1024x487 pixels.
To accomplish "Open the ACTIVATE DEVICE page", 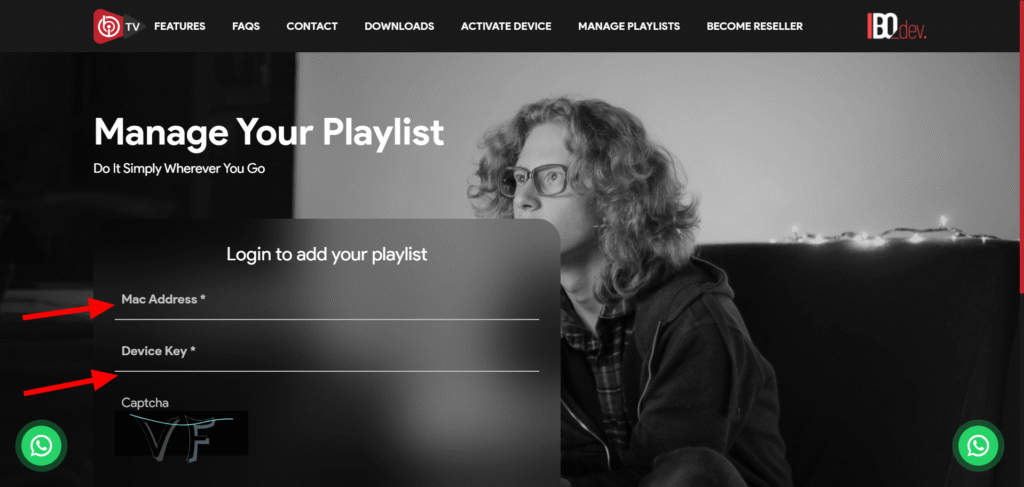I will coord(506,26).
